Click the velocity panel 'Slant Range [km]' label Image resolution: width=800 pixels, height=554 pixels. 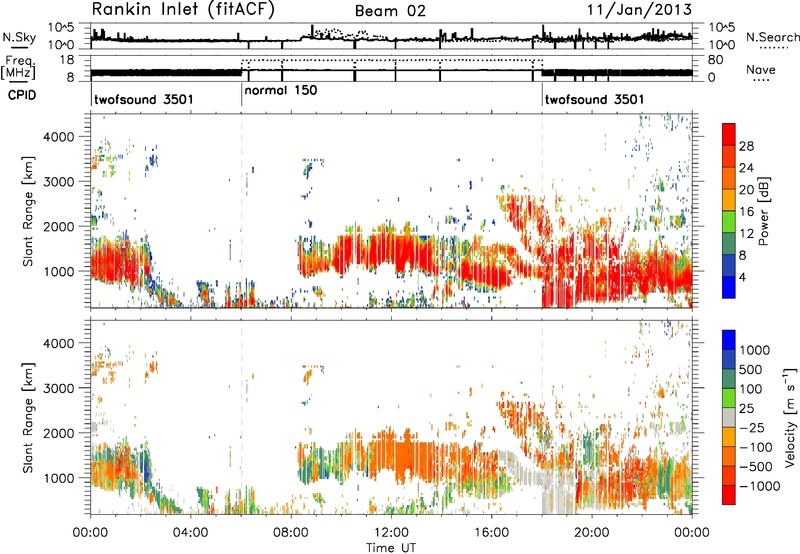(28, 418)
